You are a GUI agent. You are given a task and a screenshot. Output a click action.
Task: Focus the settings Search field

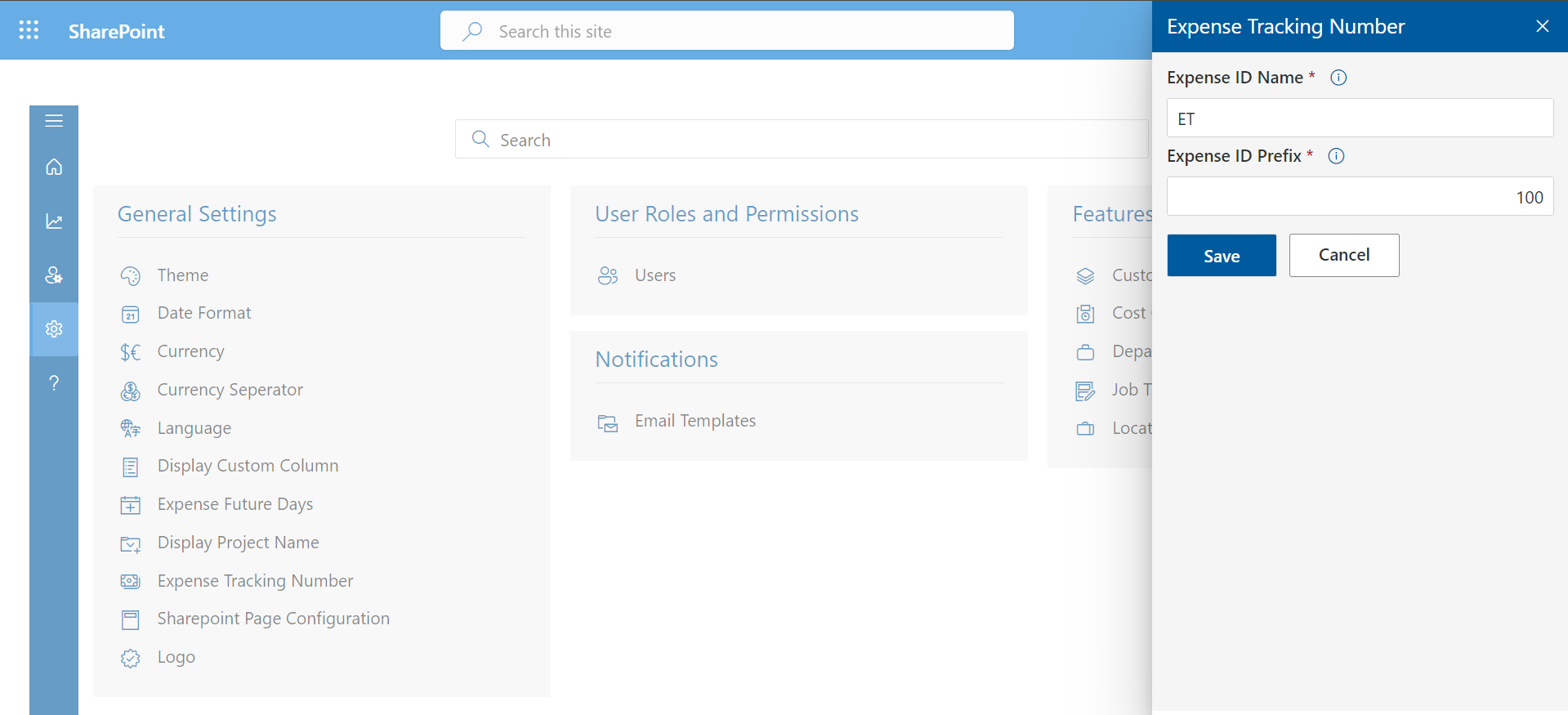(x=802, y=139)
